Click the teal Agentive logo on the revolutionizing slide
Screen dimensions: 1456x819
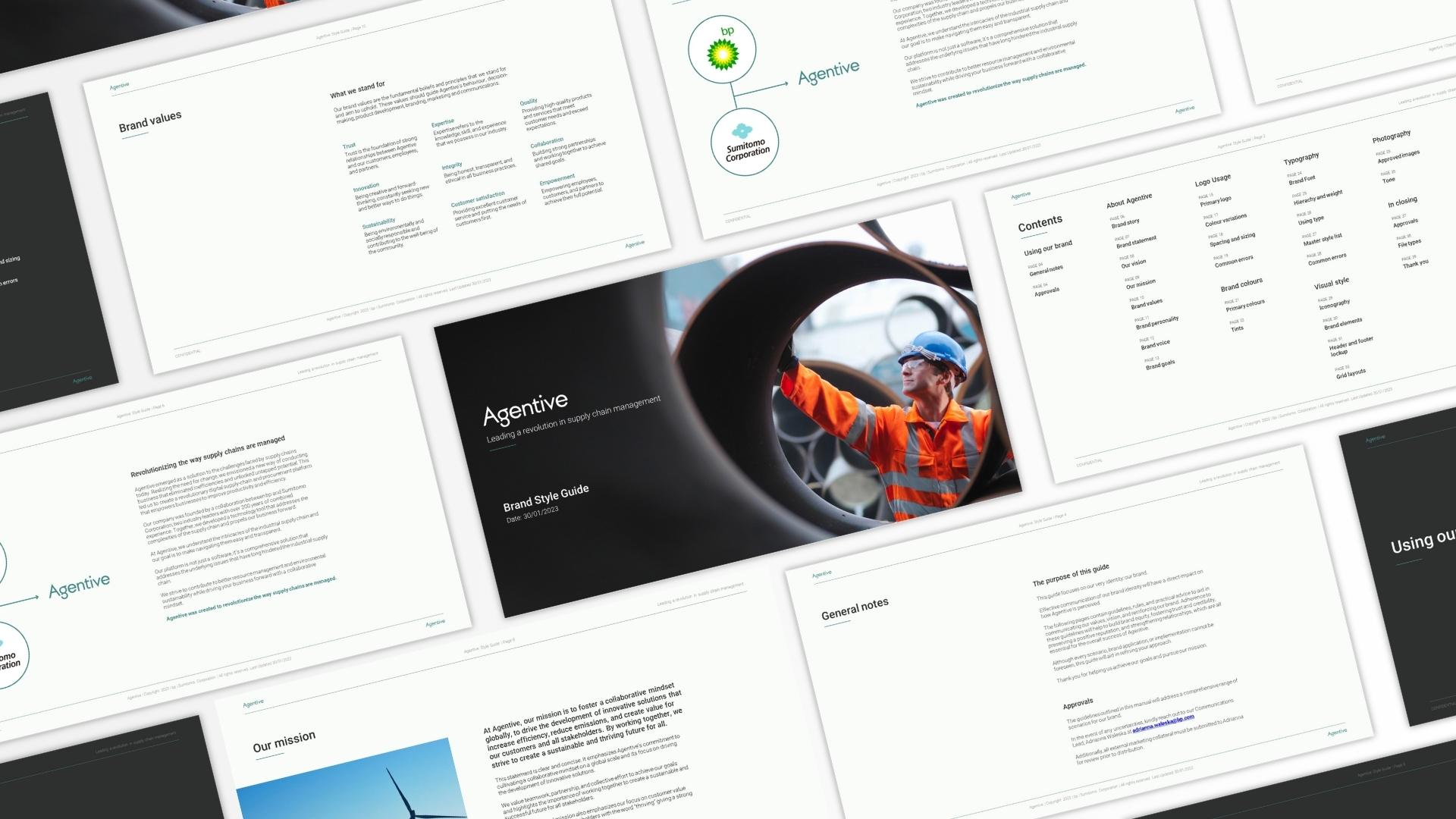[x=79, y=585]
